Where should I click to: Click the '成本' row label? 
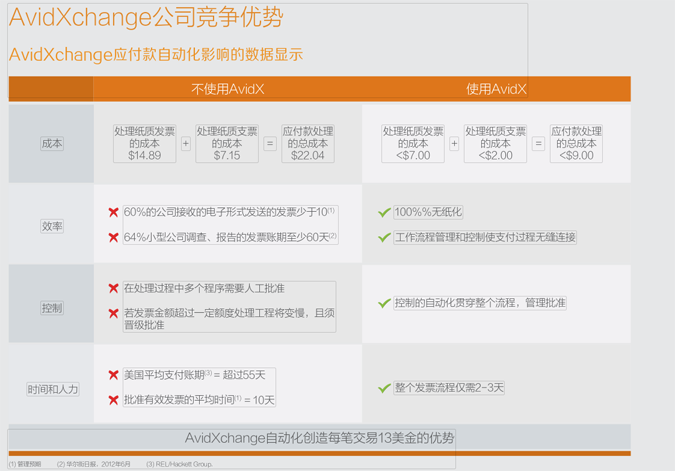pyautogui.click(x=52, y=143)
